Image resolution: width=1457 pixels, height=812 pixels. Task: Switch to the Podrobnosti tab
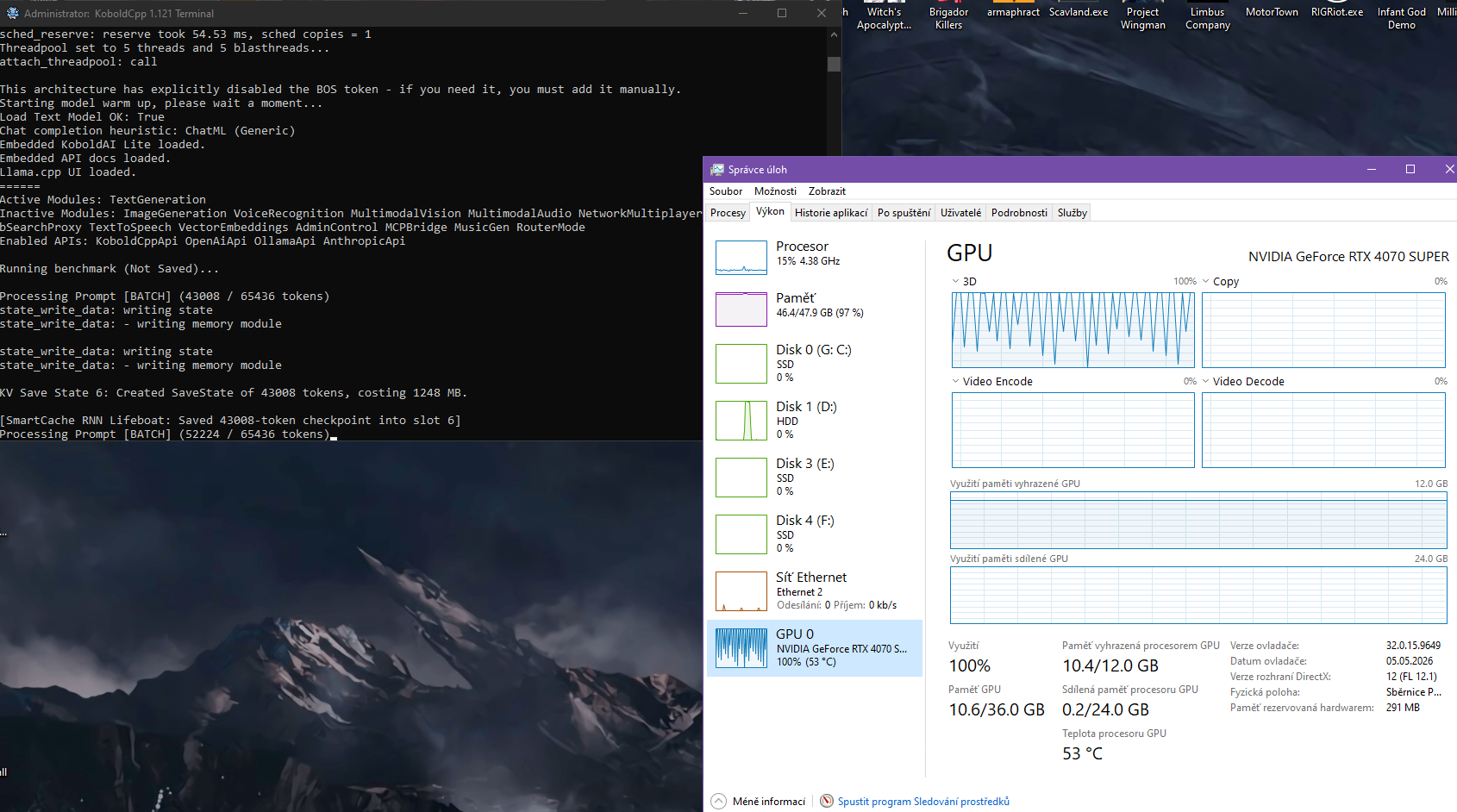pos(1019,213)
